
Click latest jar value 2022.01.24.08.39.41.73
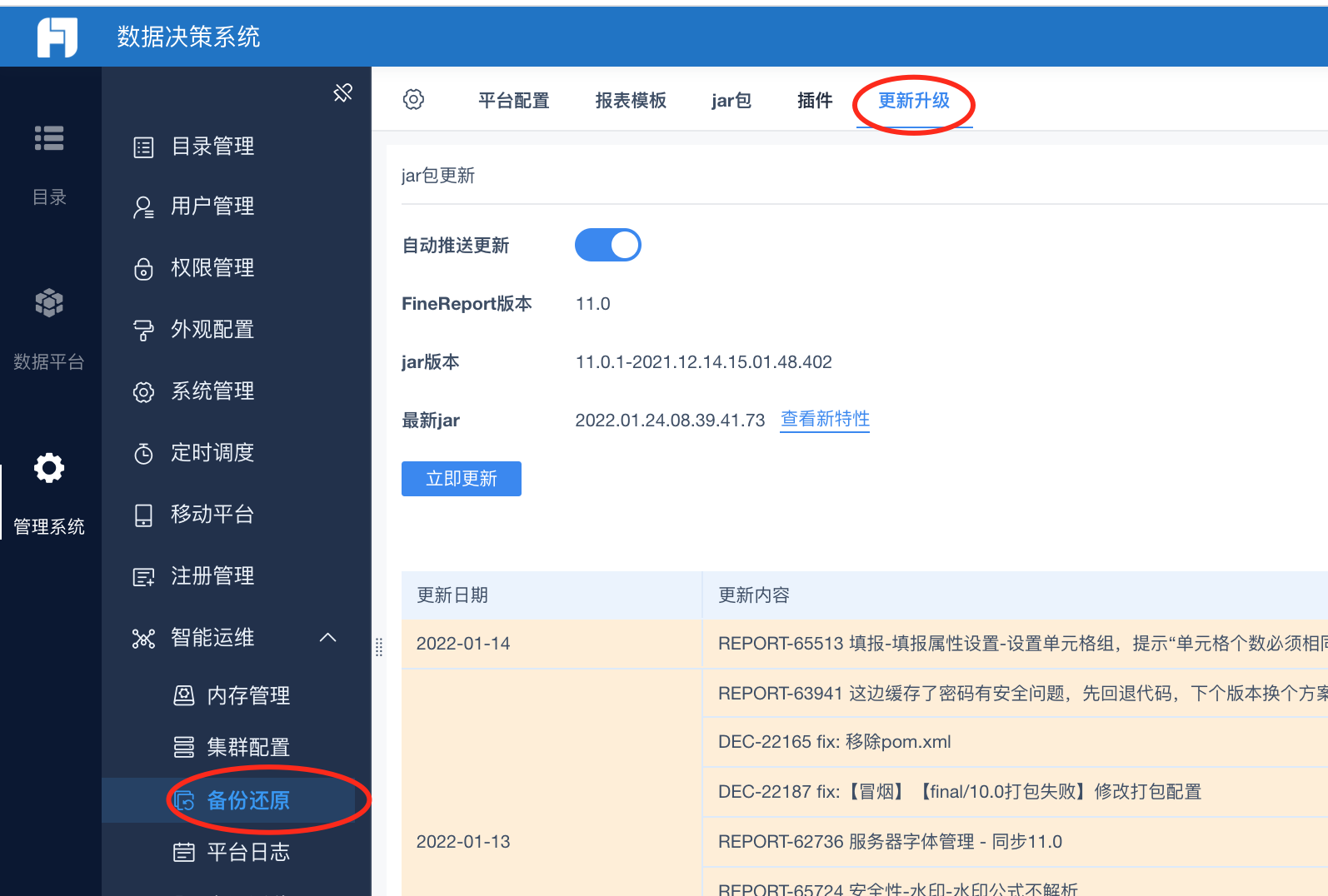670,421
